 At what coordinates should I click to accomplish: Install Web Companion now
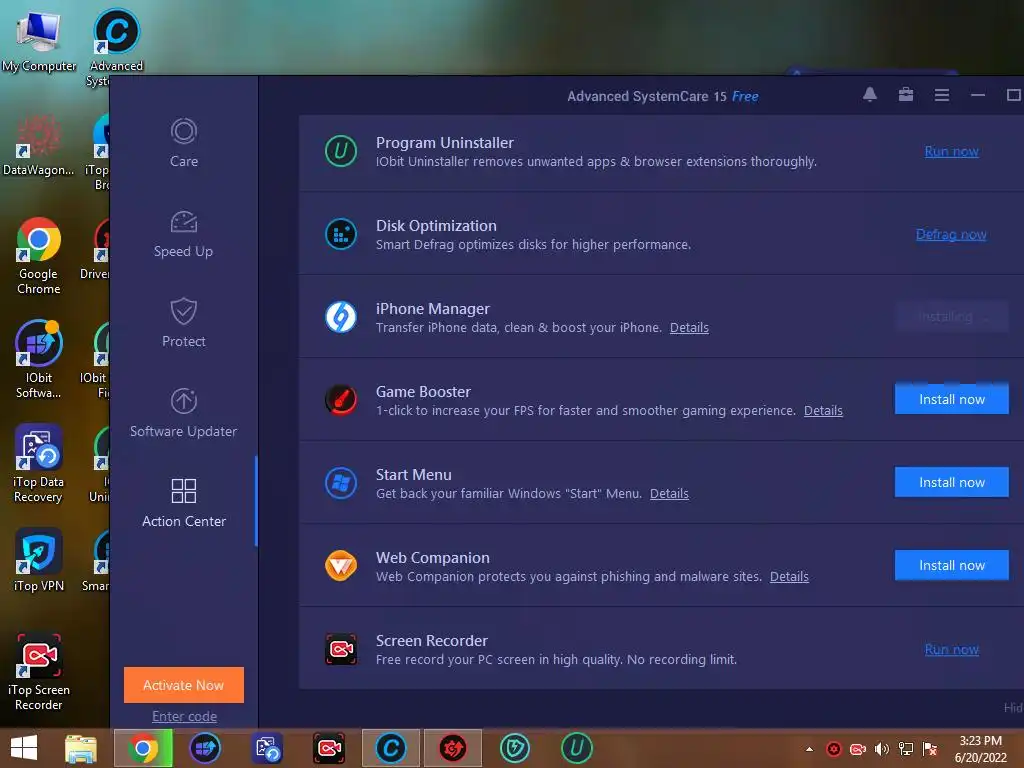pos(952,565)
